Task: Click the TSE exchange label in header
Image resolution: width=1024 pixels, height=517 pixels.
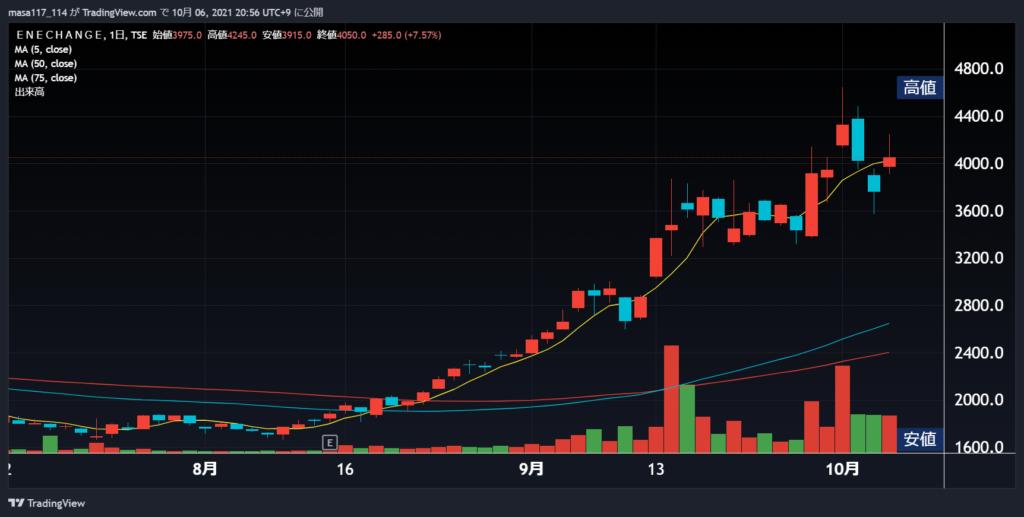Action: (139, 35)
